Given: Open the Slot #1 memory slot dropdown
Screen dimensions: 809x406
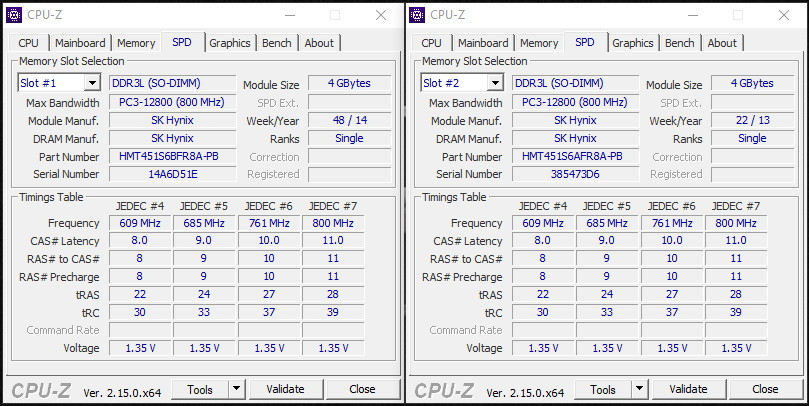Looking at the screenshot, I should point(92,83).
